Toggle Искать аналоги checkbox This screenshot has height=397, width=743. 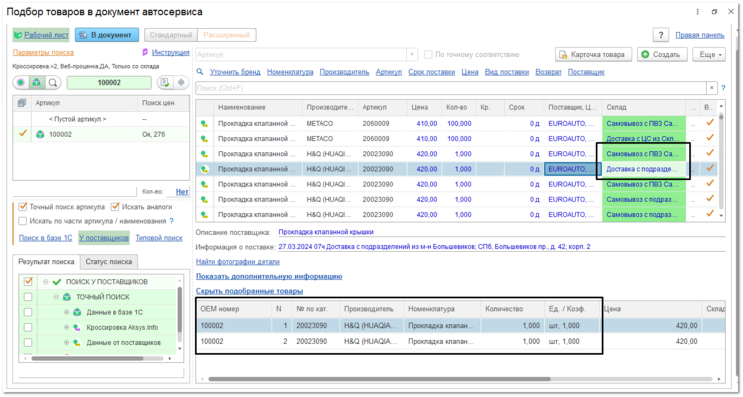pyautogui.click(x=115, y=207)
